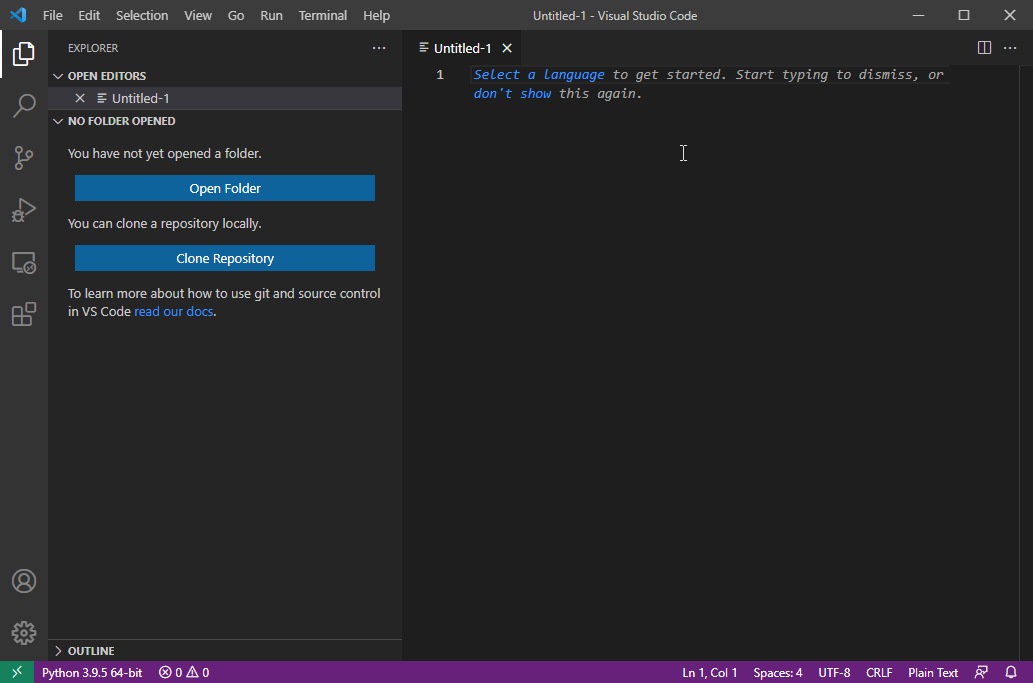
Task: Expand the Outline section
Action: pos(90,651)
